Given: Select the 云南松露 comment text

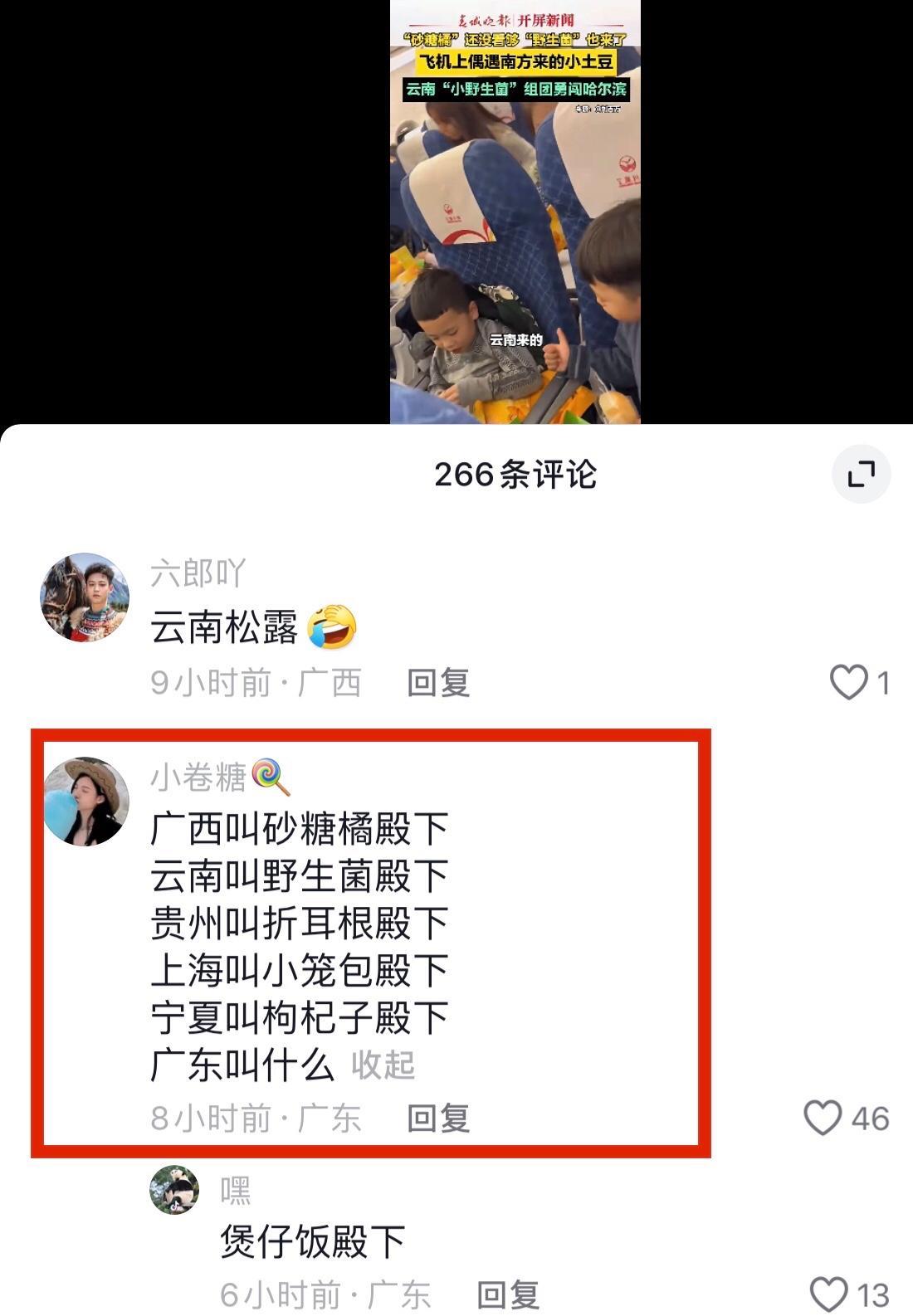Looking at the screenshot, I should [x=224, y=627].
